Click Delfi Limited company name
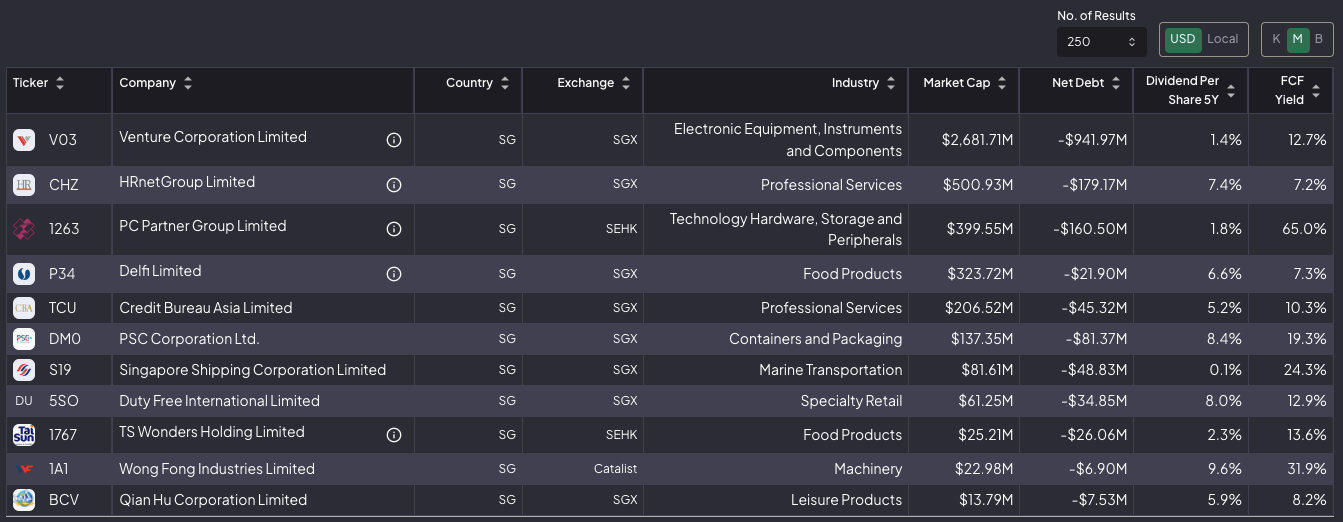 [160, 271]
